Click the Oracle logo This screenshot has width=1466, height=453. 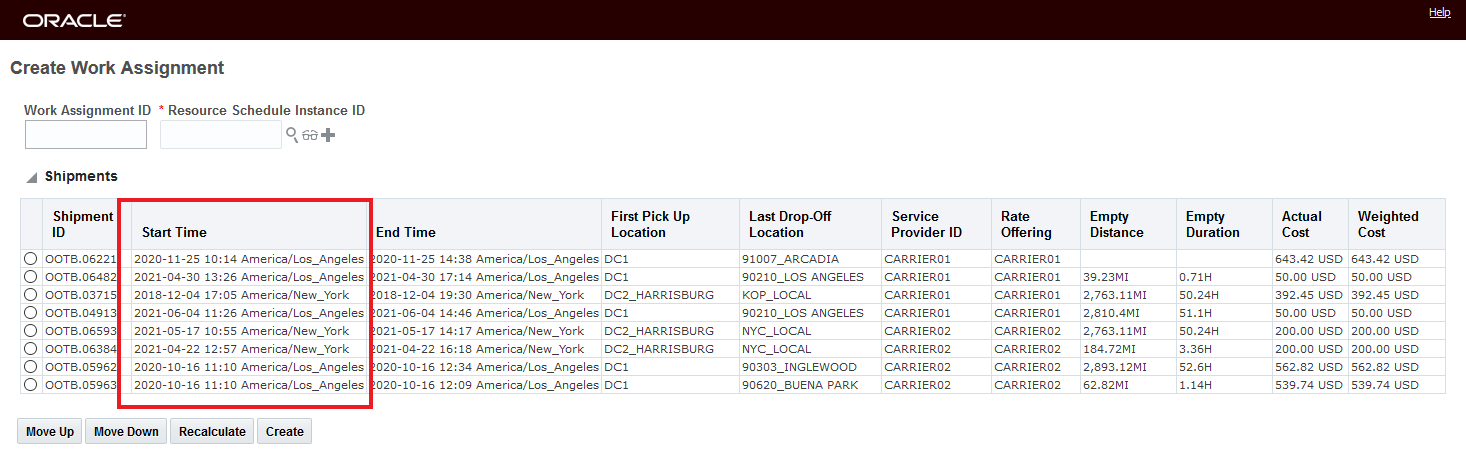[x=74, y=20]
